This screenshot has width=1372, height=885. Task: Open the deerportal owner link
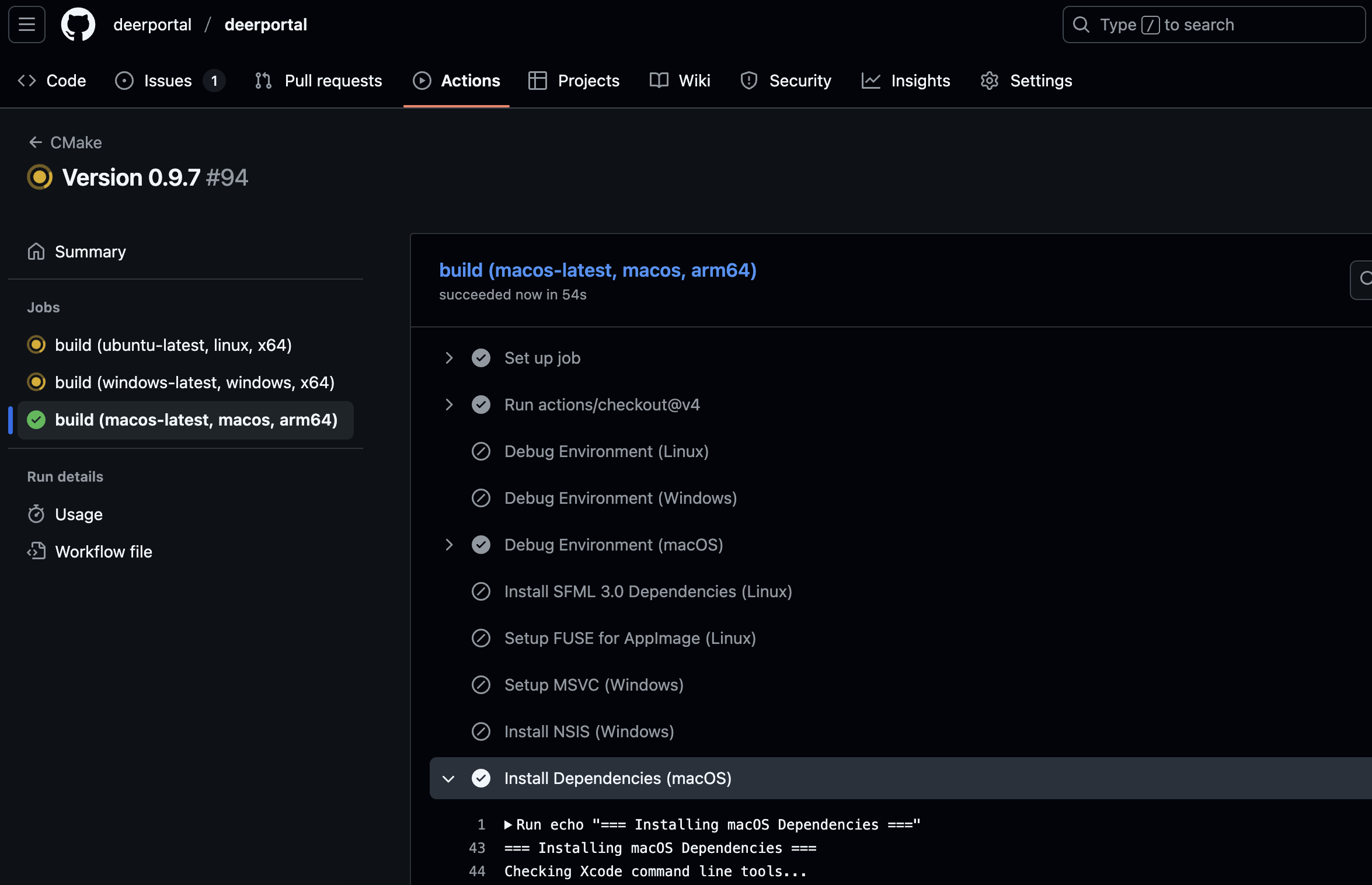[x=152, y=25]
